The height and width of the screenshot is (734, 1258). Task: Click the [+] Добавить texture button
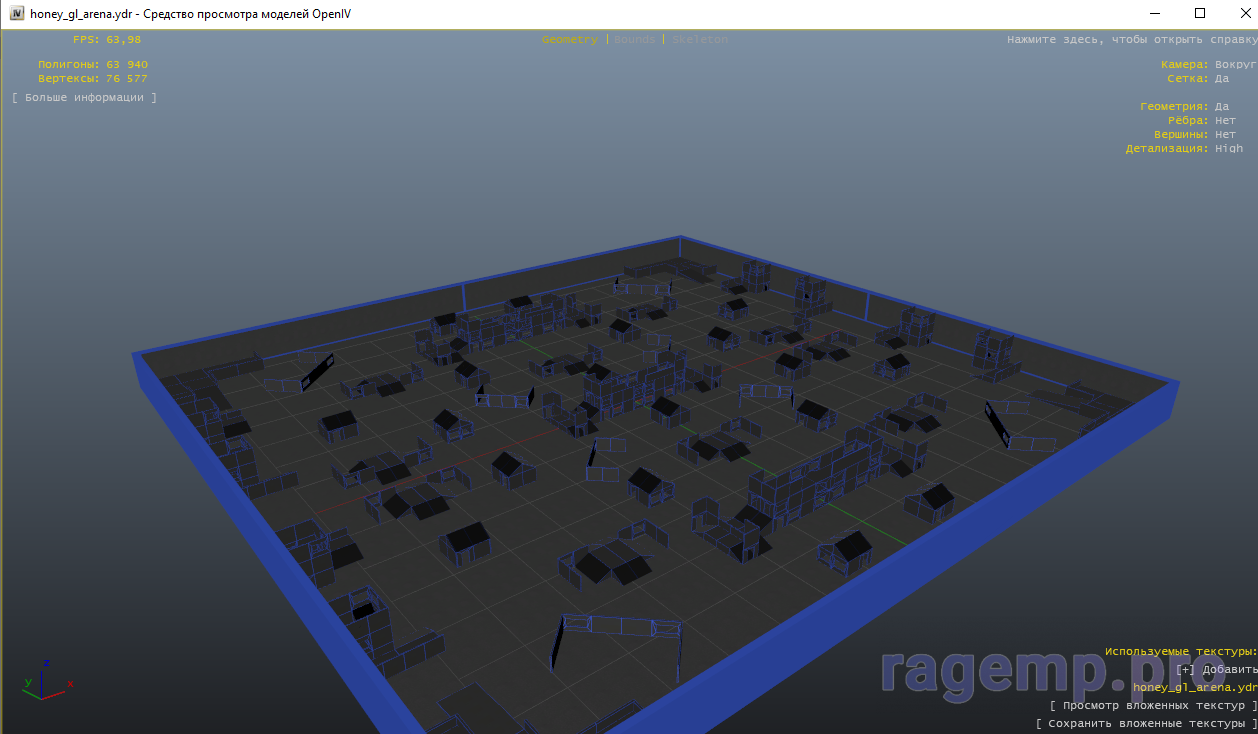pyautogui.click(x=1216, y=670)
